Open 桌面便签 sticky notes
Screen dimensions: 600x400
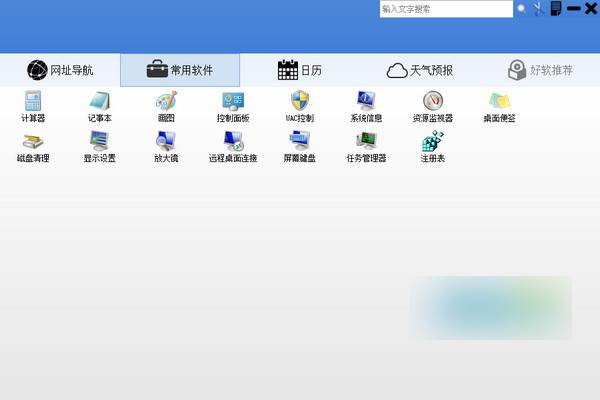(x=499, y=102)
